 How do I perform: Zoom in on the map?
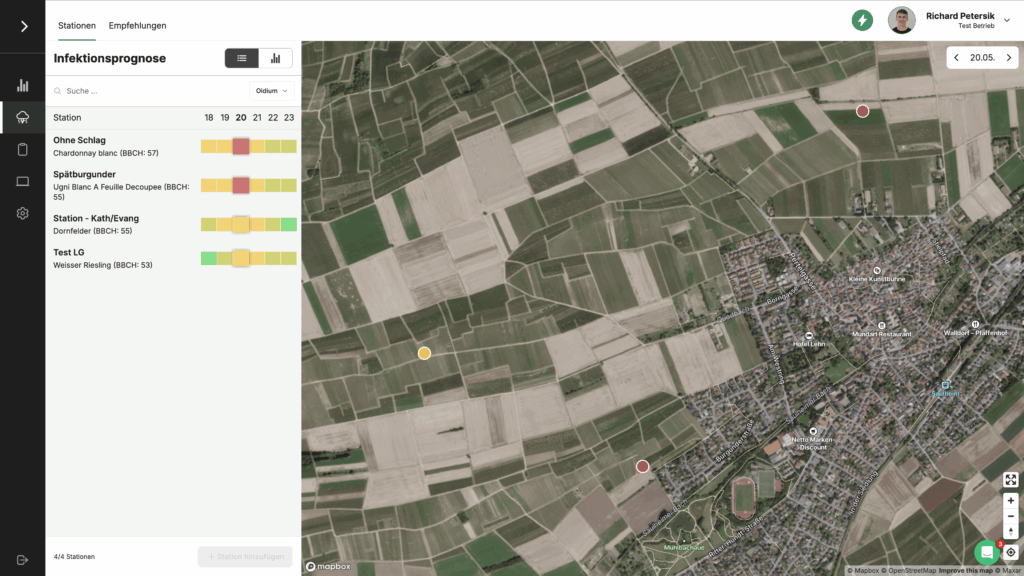click(1011, 500)
